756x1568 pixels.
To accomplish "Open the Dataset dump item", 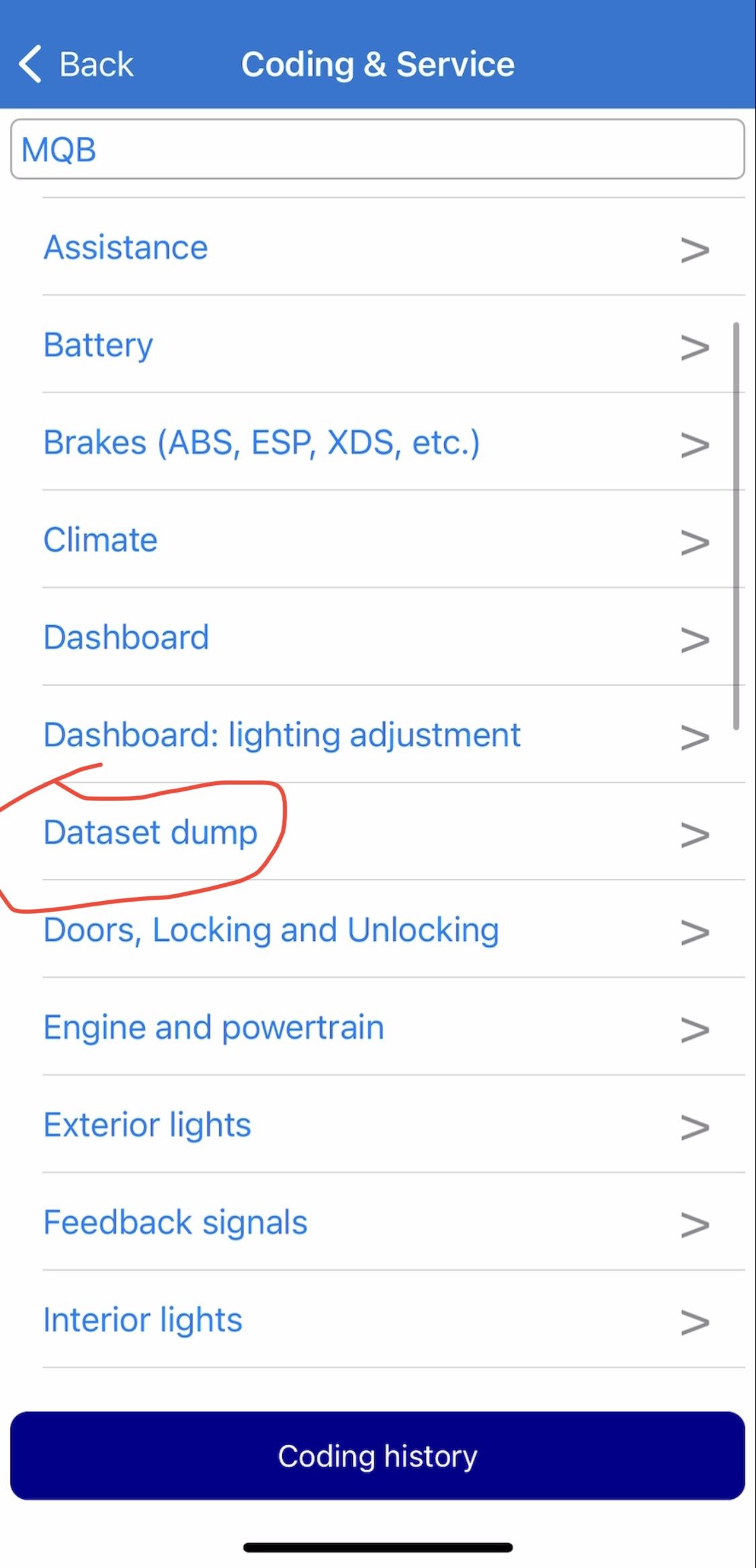I will point(151,832).
